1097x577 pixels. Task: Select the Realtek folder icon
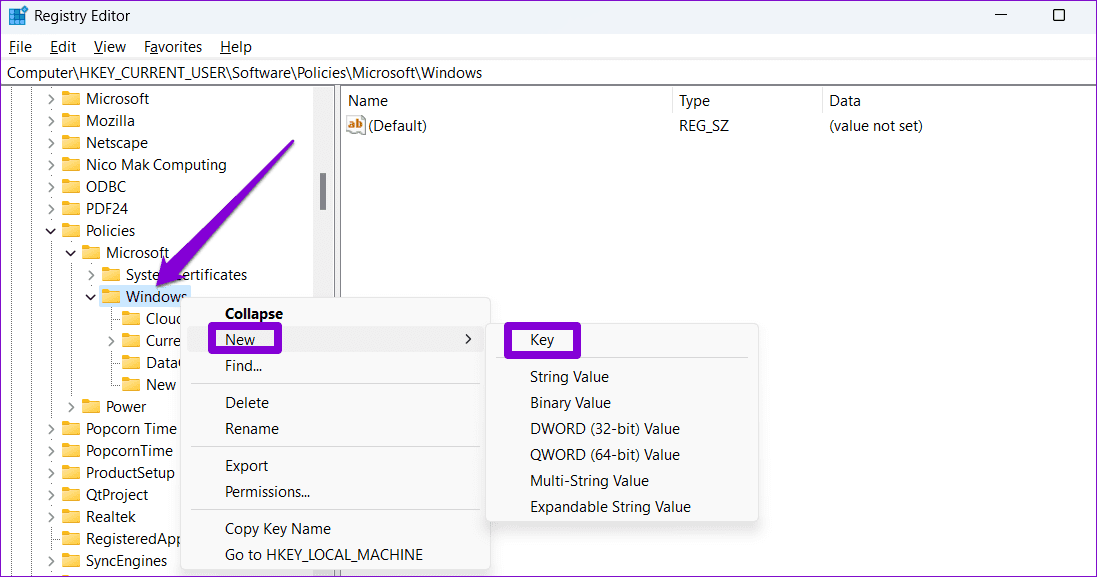pyautogui.click(x=71, y=517)
